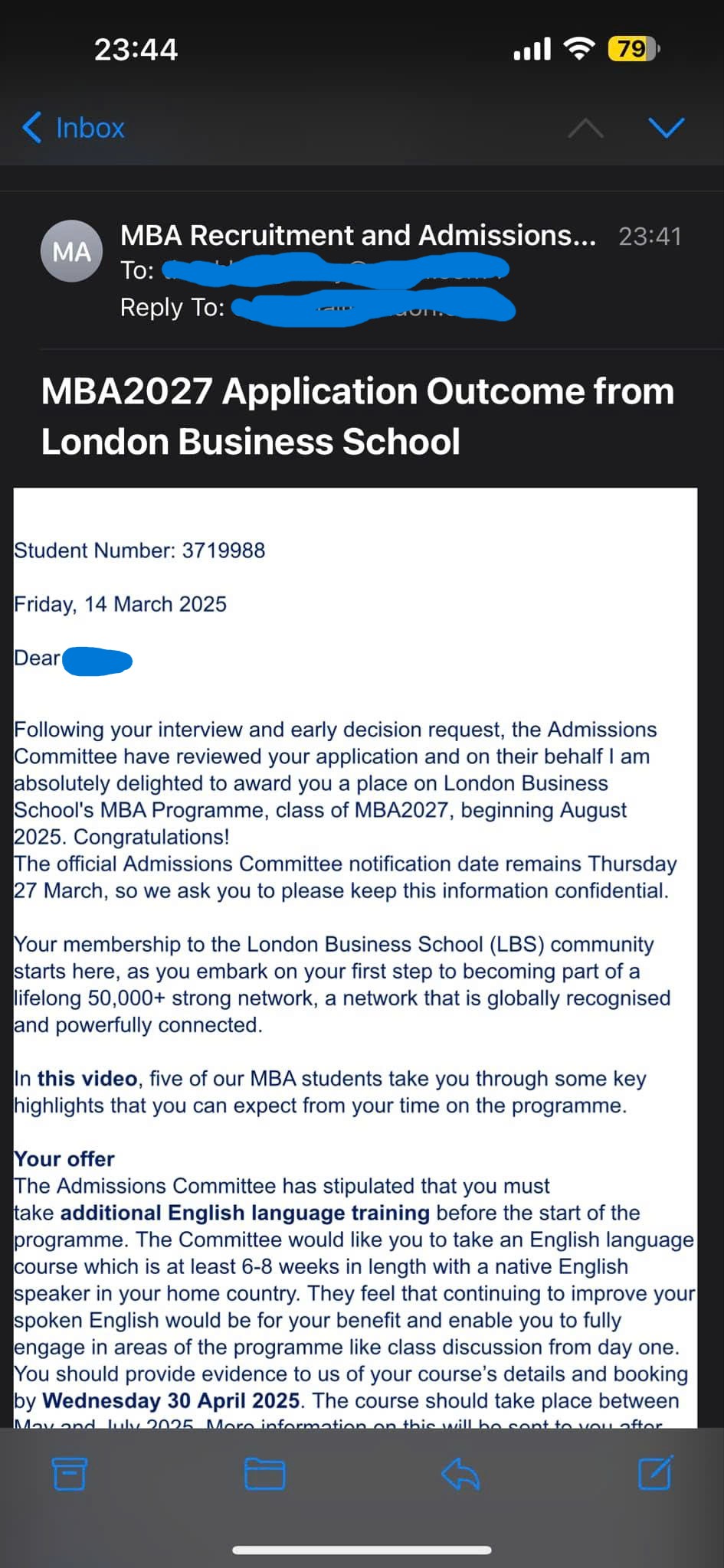Tap the redacted Reply To address
This screenshot has height=1568, width=724.
click(373, 307)
